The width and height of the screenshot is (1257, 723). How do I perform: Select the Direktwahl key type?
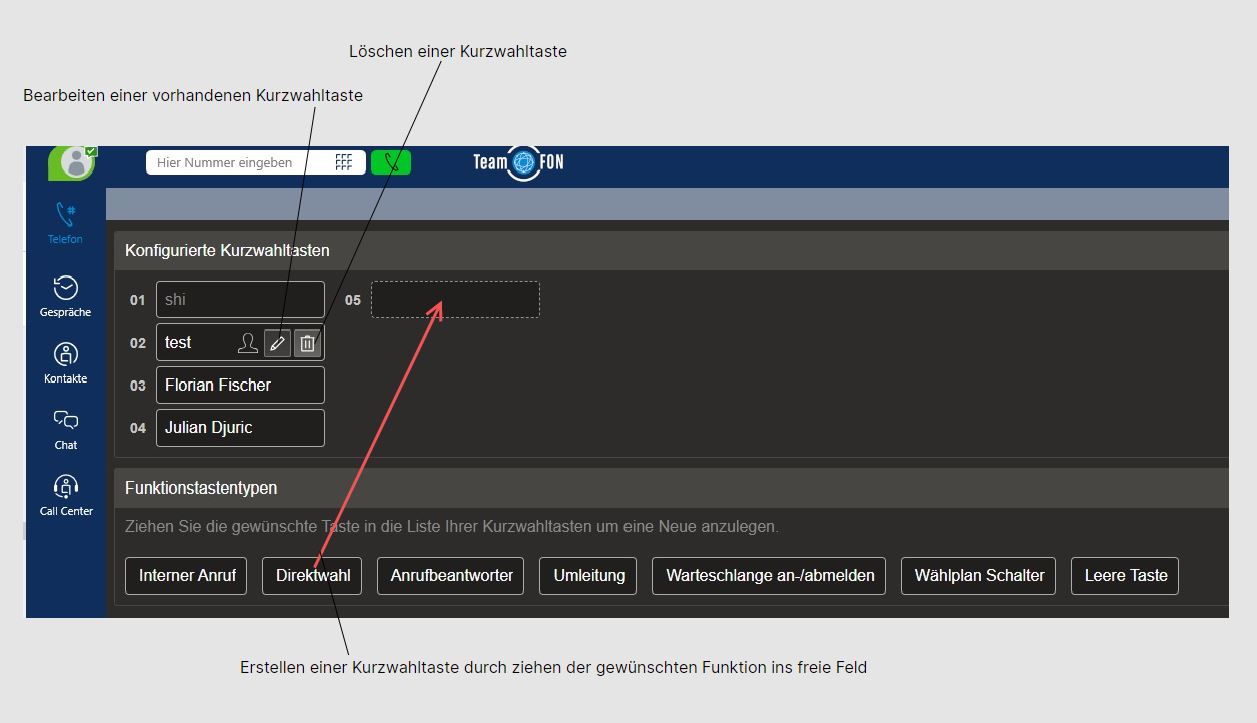pos(312,576)
